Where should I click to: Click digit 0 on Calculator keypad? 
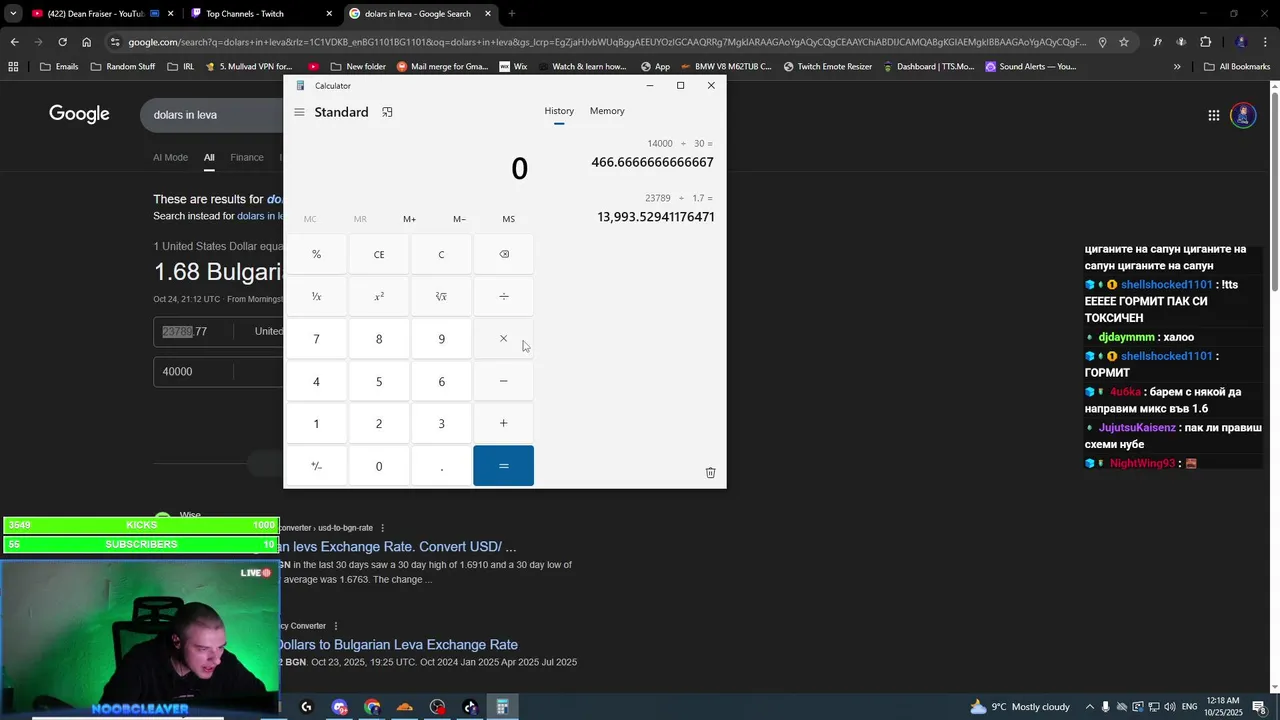pos(379,466)
